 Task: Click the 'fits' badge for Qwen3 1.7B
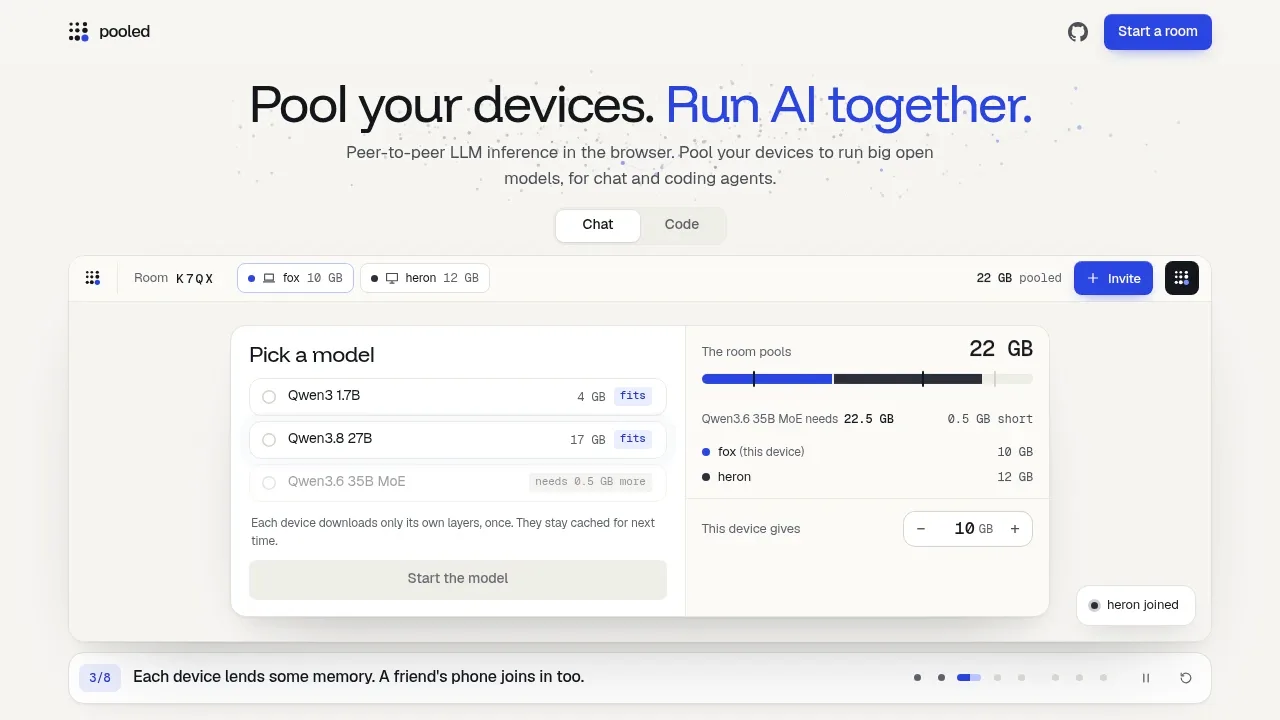pos(633,396)
